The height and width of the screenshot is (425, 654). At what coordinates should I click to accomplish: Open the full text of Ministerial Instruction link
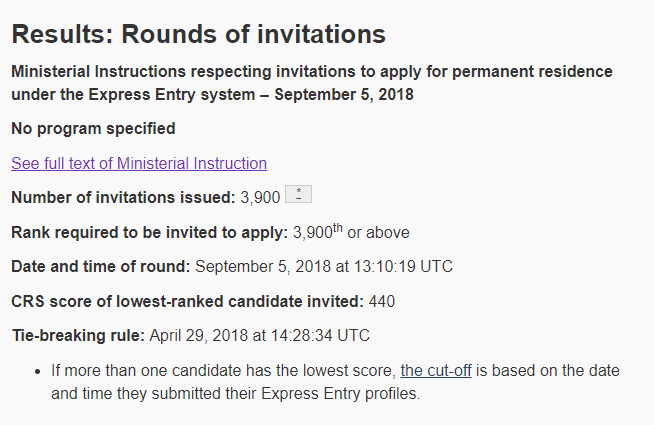click(139, 163)
